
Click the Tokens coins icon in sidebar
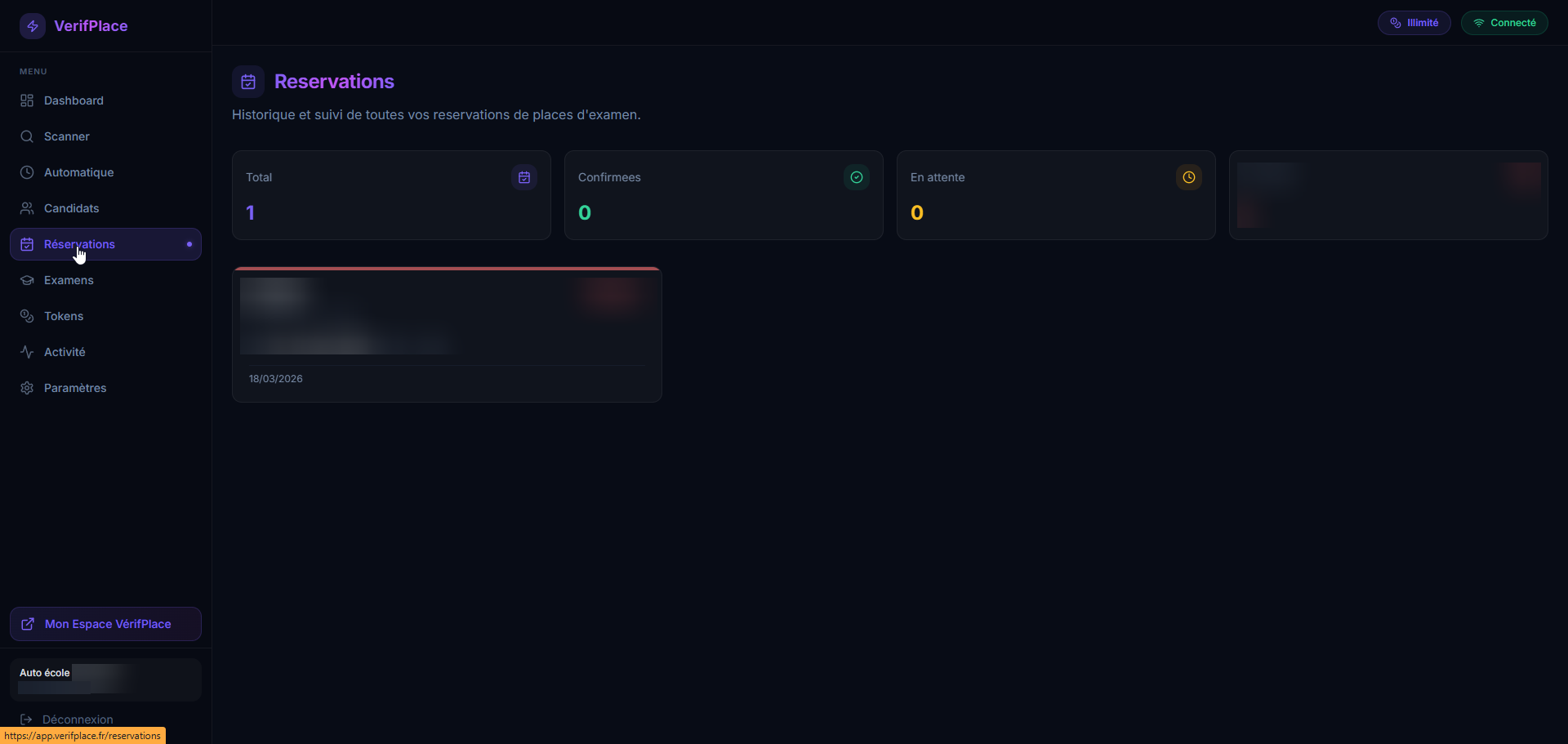pyautogui.click(x=27, y=316)
